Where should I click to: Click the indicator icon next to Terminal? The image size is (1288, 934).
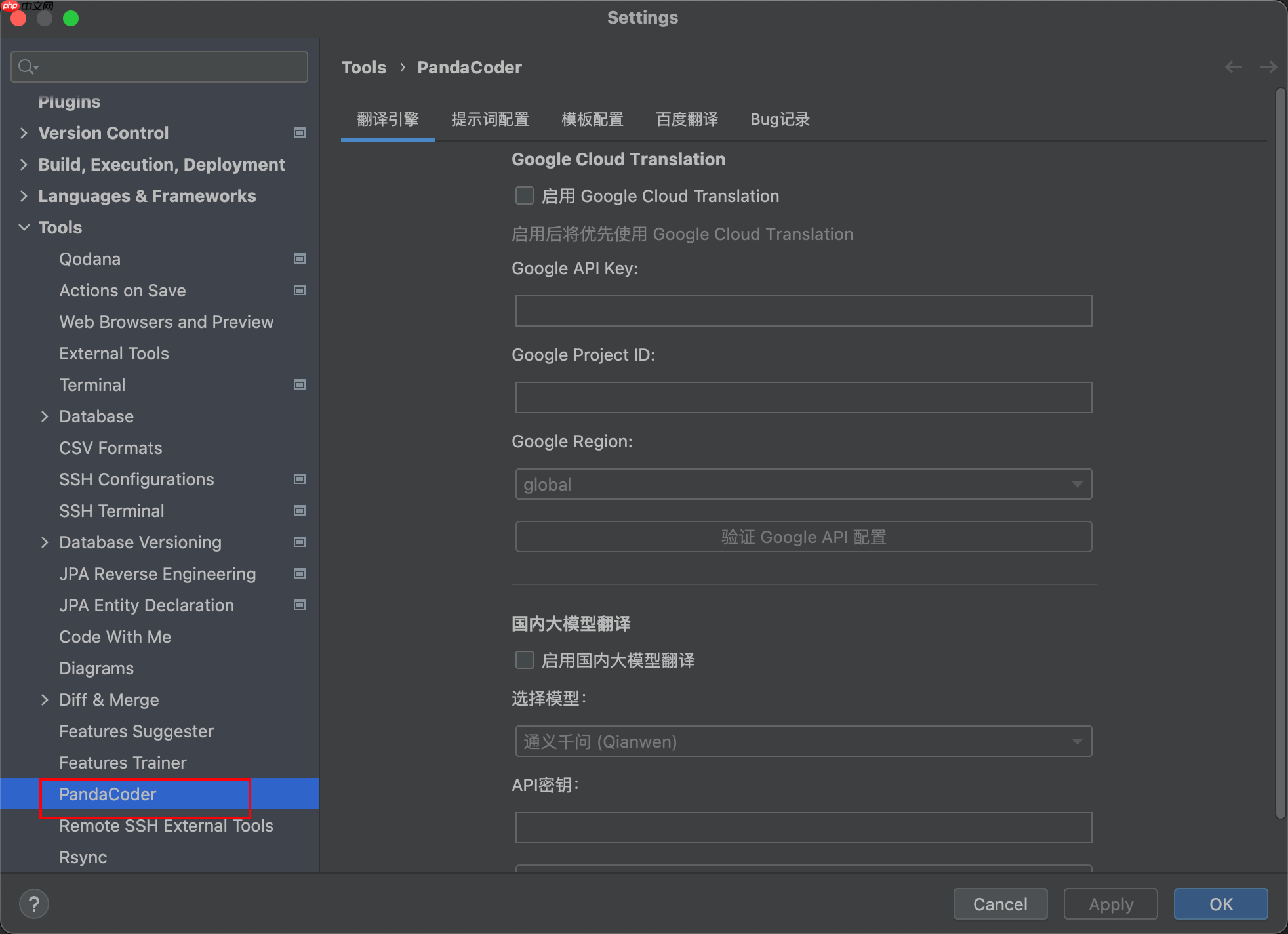pyautogui.click(x=300, y=384)
